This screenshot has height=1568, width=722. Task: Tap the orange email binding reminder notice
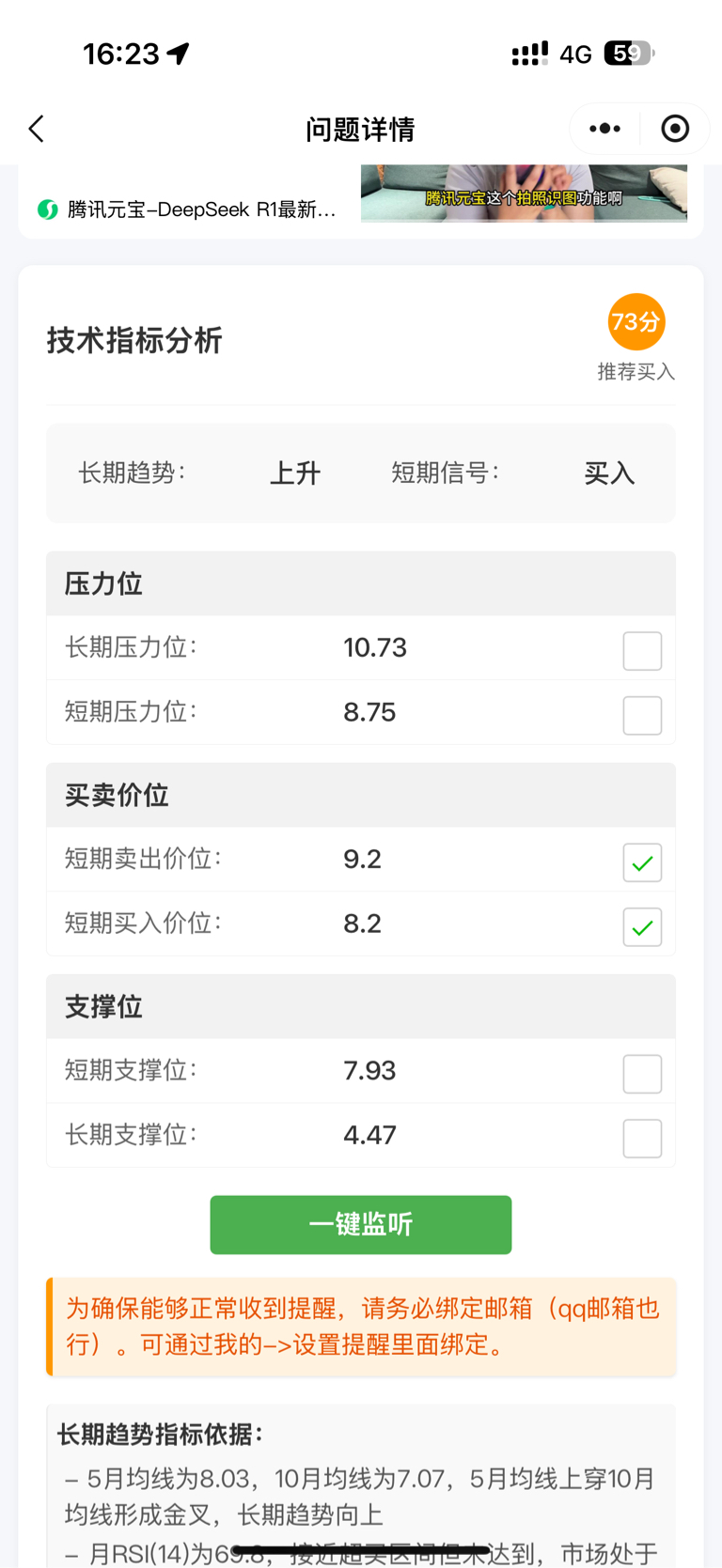point(361,1327)
